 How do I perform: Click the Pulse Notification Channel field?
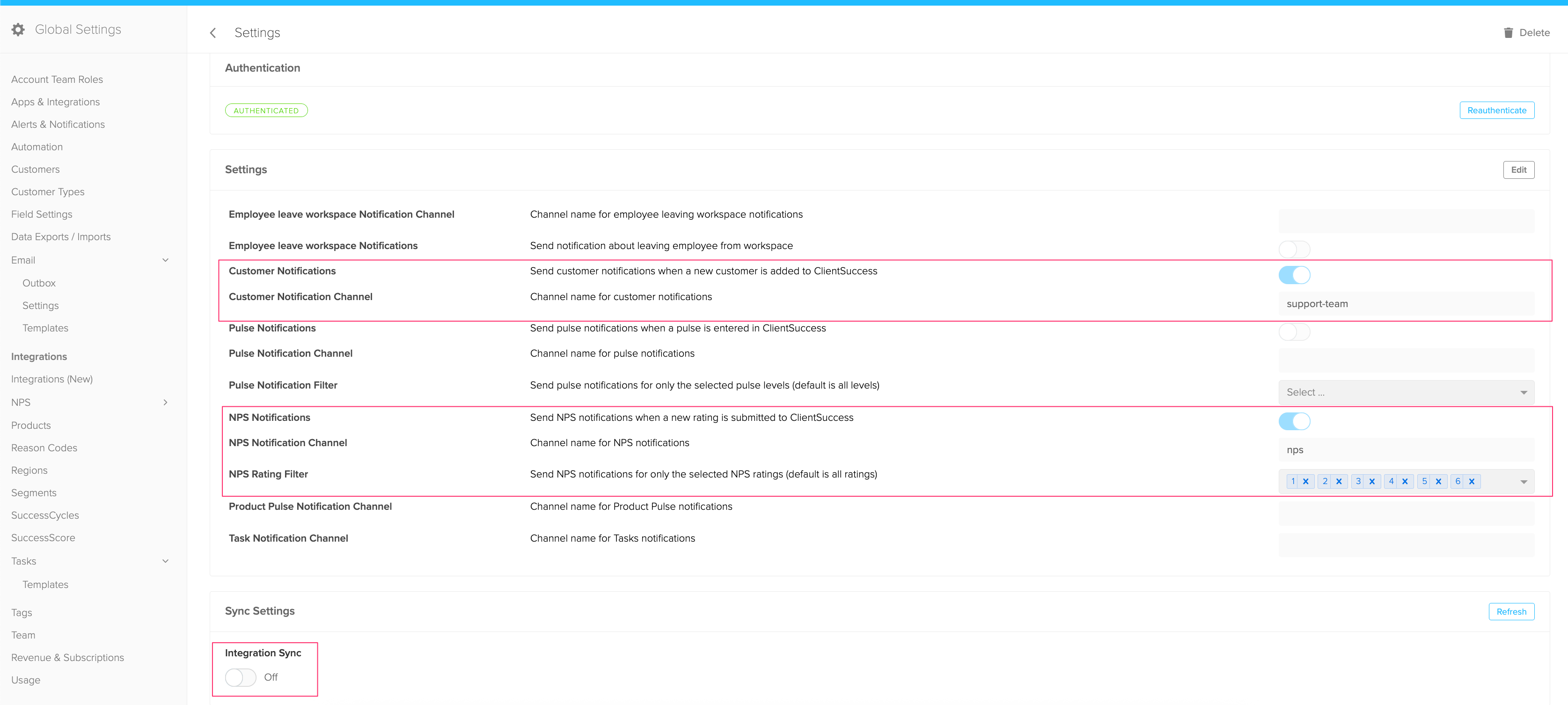[x=1406, y=360]
